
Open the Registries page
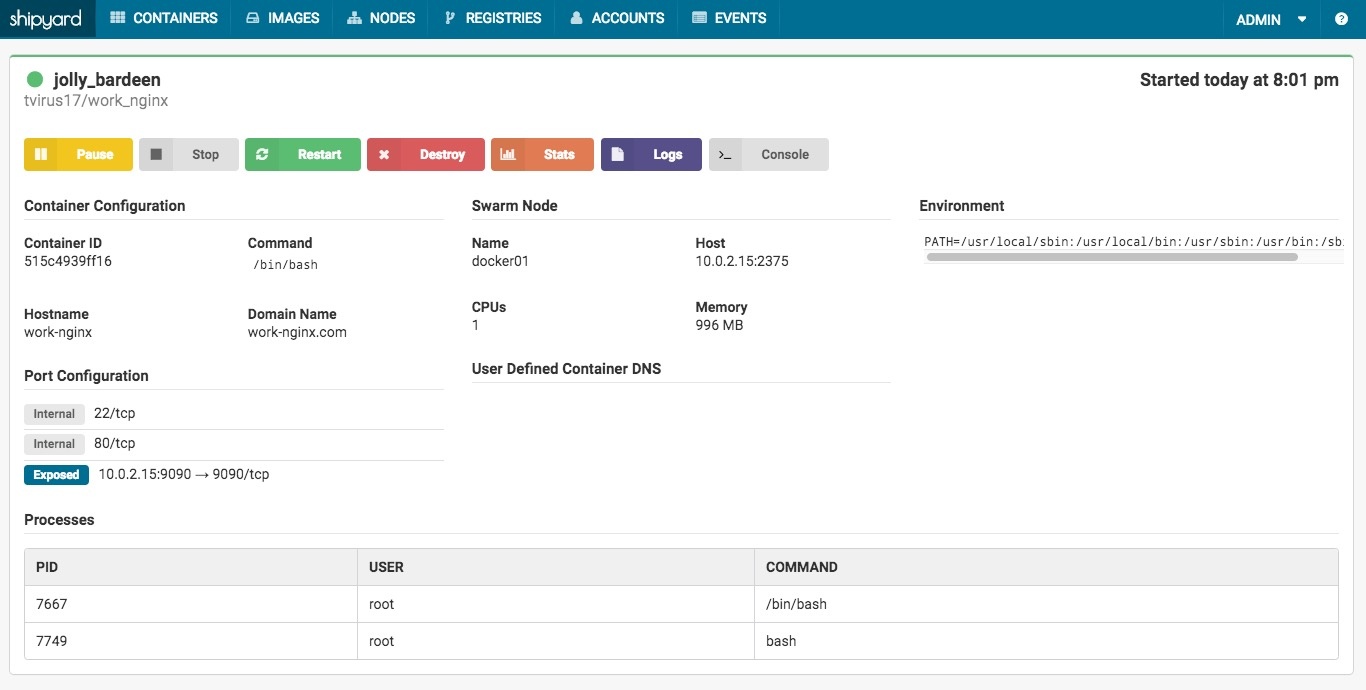pyautogui.click(x=492, y=18)
